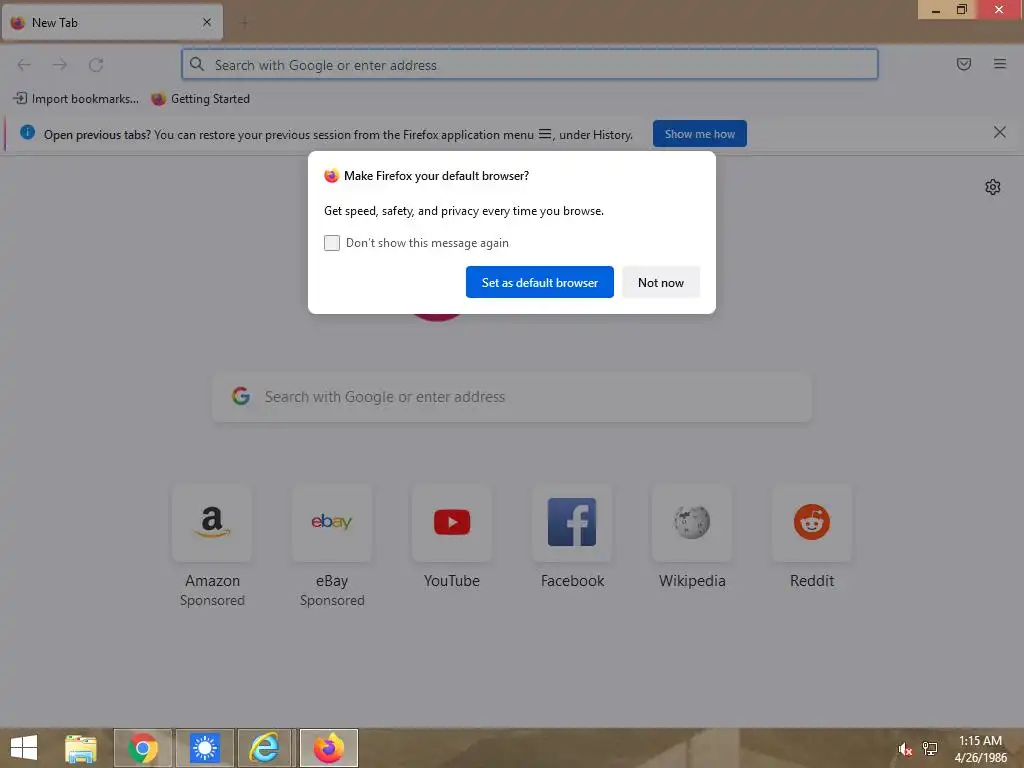Switch to Chrome in the taskbar
The image size is (1024, 768).
click(x=143, y=748)
